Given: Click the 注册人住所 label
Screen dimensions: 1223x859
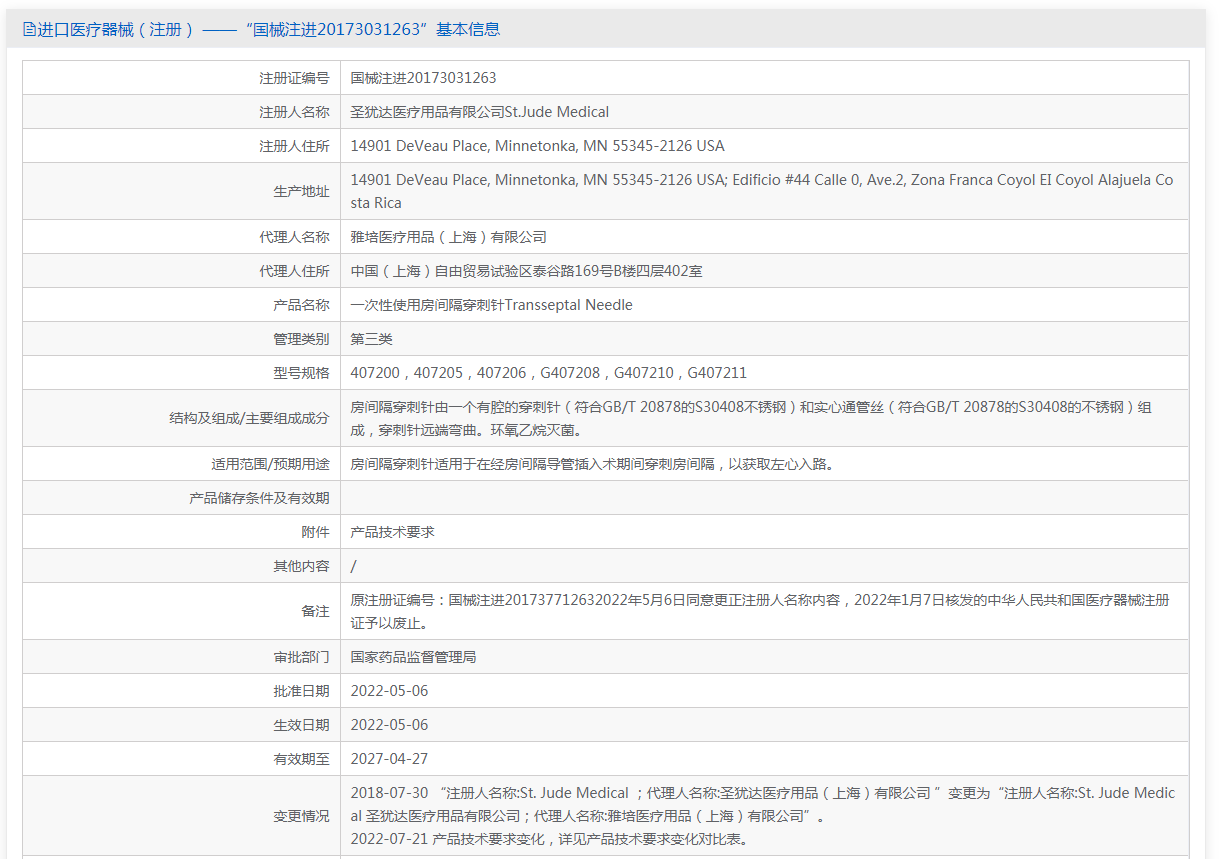Looking at the screenshot, I should pyautogui.click(x=294, y=146).
